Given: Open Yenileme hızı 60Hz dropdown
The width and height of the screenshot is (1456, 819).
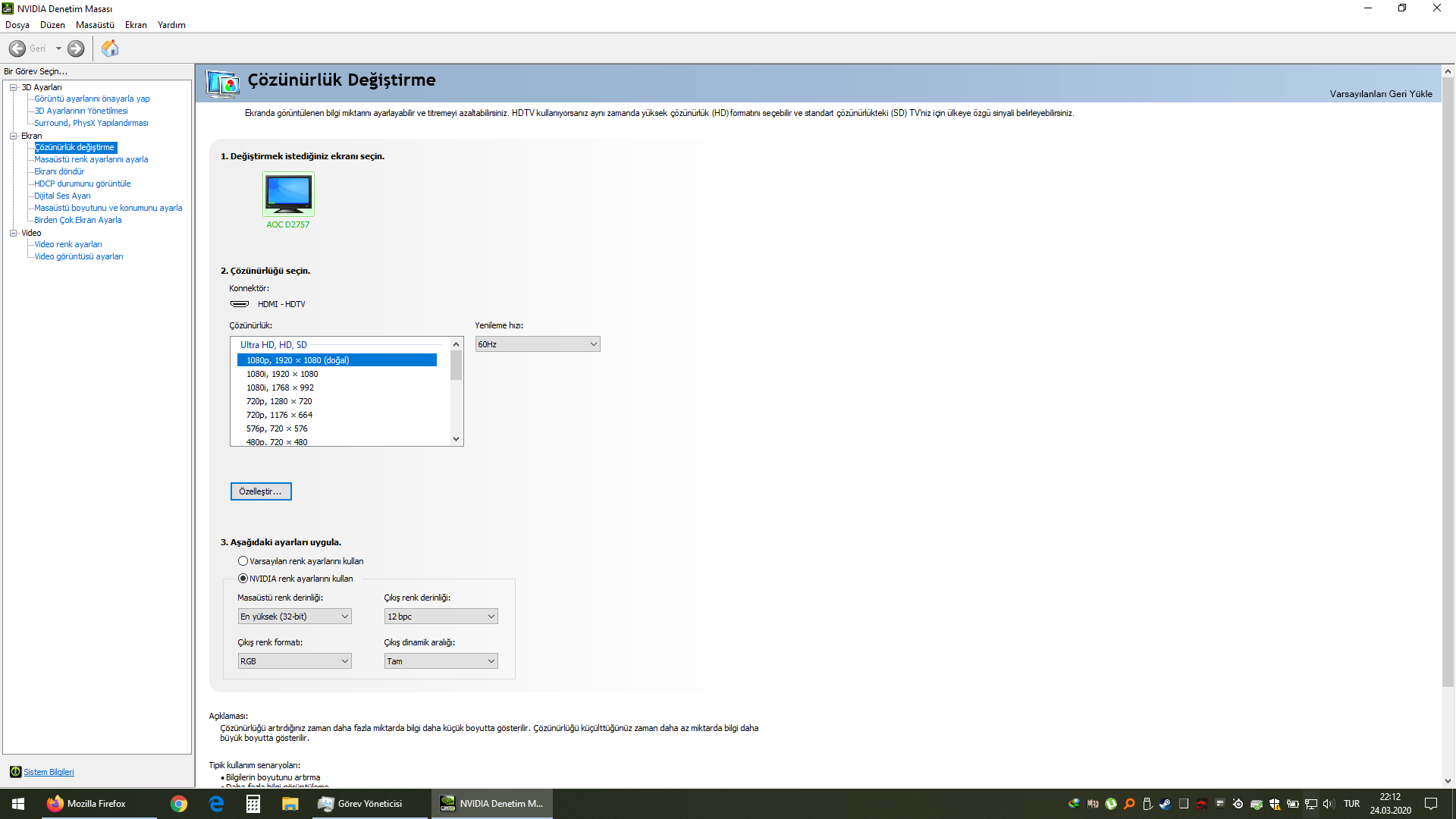Looking at the screenshot, I should click(x=537, y=344).
